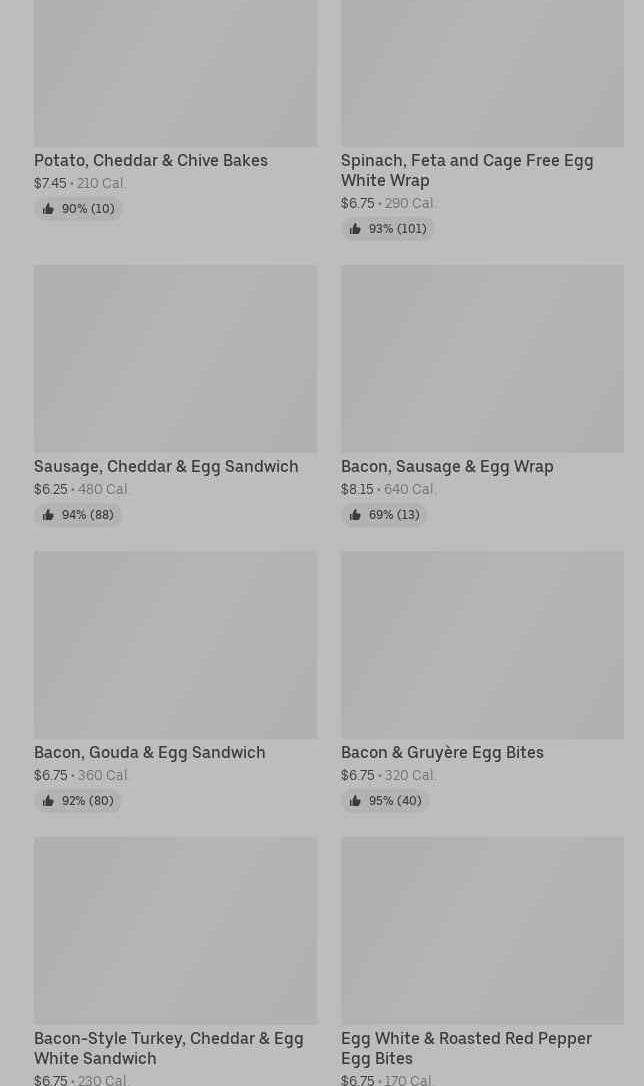Click thumbs-up icon under Spinach, Feta Egg White Wrap
Image resolution: width=644 pixels, height=1086 pixels.
355,229
